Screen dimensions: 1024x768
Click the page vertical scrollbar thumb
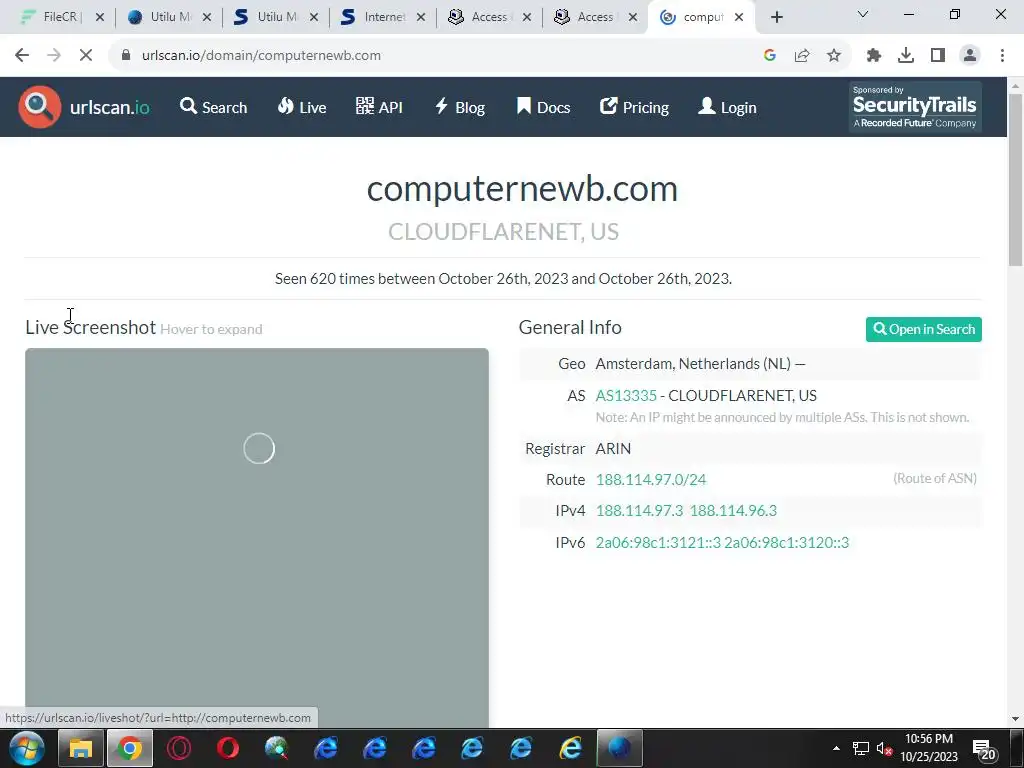coord(1015,180)
